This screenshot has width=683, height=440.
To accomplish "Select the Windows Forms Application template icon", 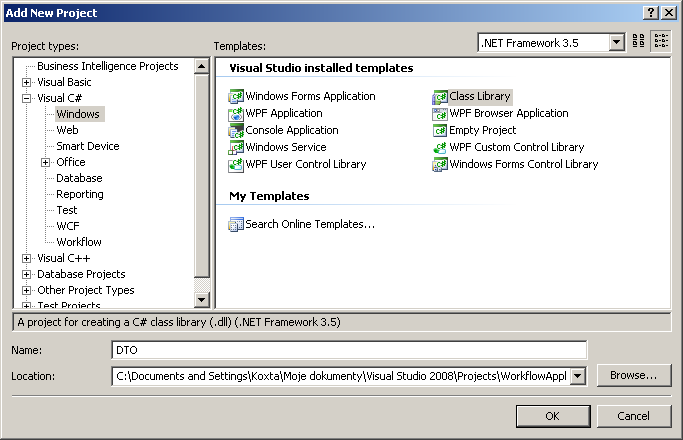I will pos(236,96).
